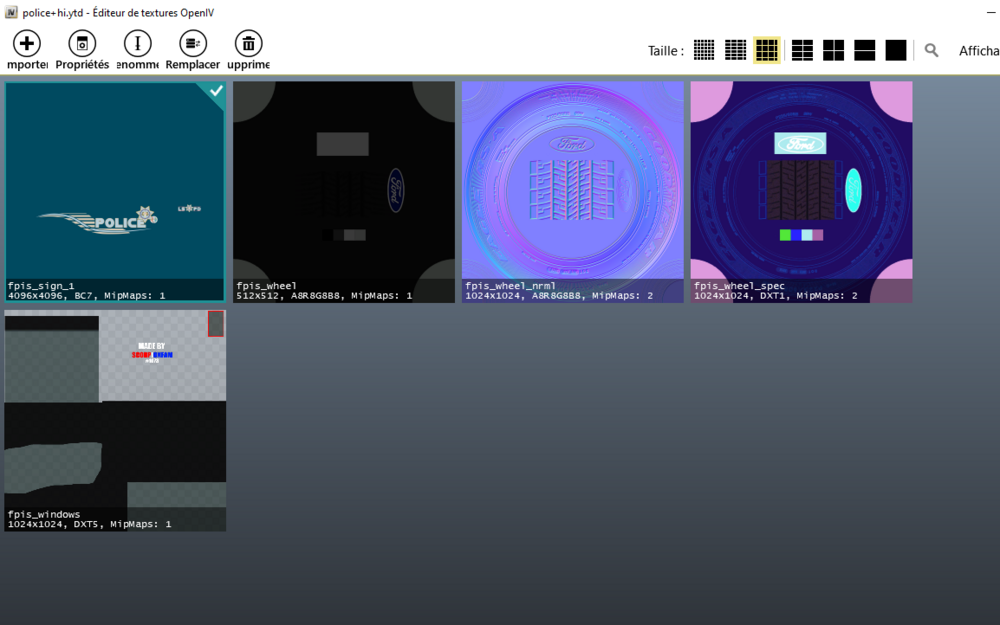Viewport: 1000px width, 625px height.
Task: Click the Renommer text-cursor icon
Action: coord(137,44)
